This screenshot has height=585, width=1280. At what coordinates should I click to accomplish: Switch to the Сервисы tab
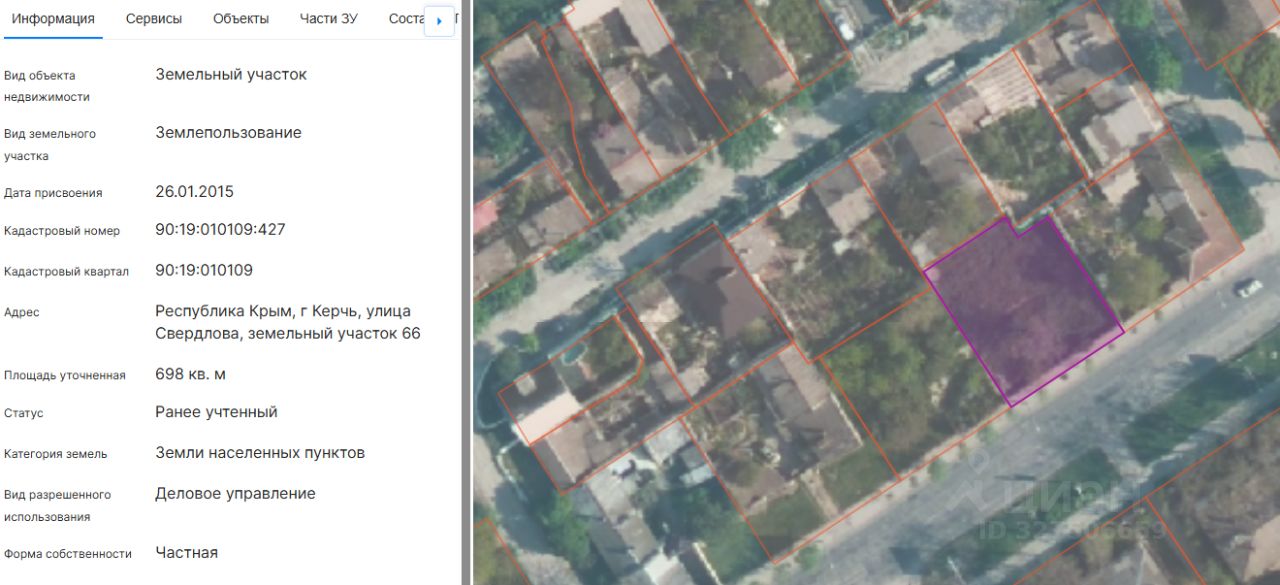pos(154,19)
